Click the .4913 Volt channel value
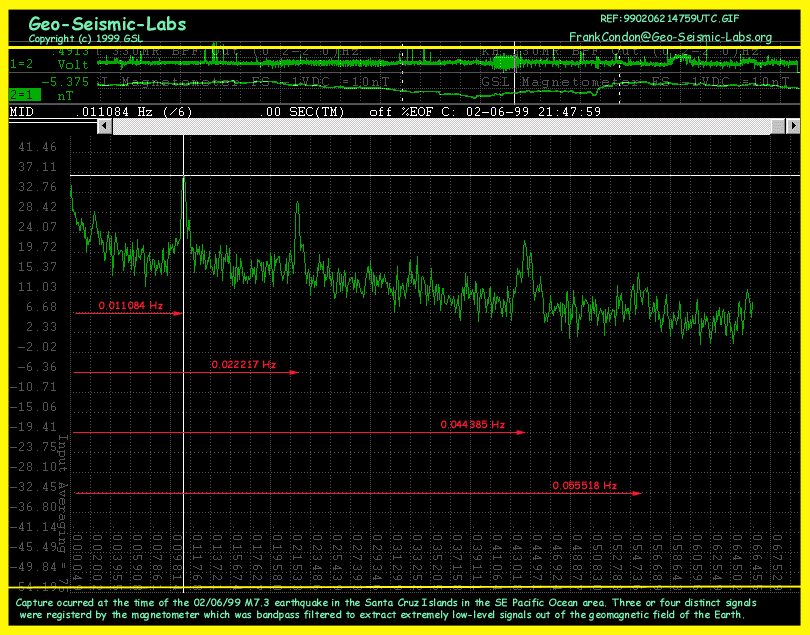 (x=72, y=58)
